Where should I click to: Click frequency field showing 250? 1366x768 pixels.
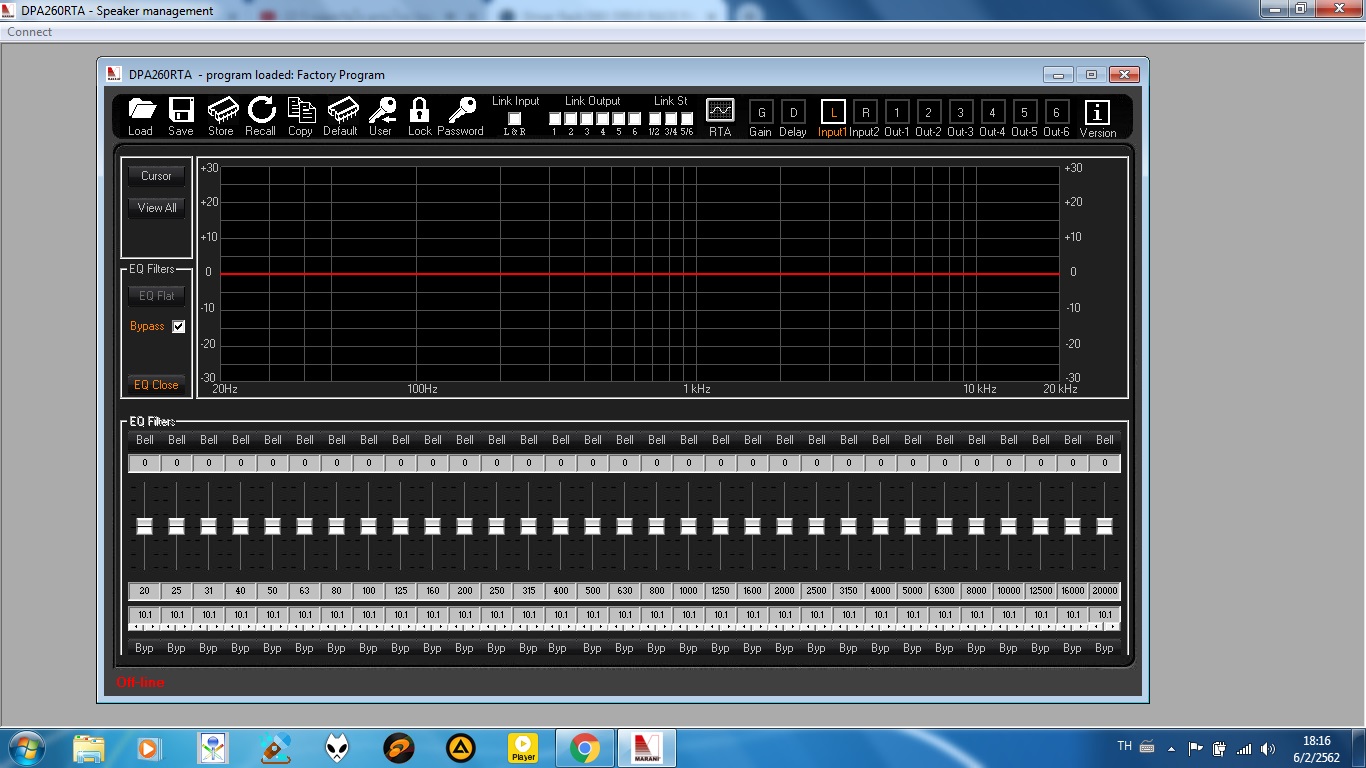[x=497, y=591]
